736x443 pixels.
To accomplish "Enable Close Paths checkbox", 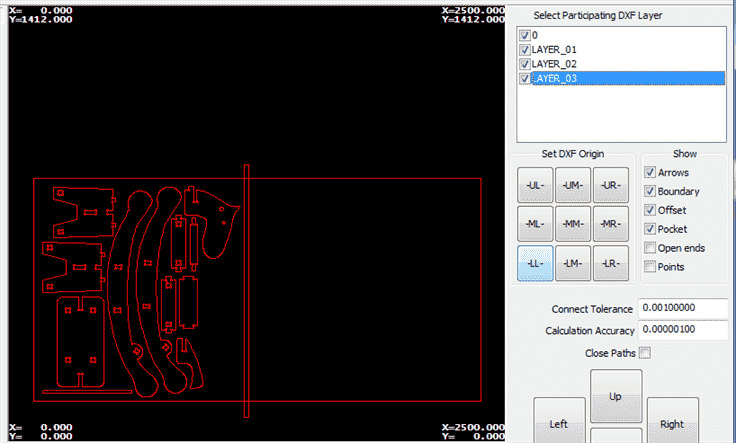I will click(x=645, y=353).
